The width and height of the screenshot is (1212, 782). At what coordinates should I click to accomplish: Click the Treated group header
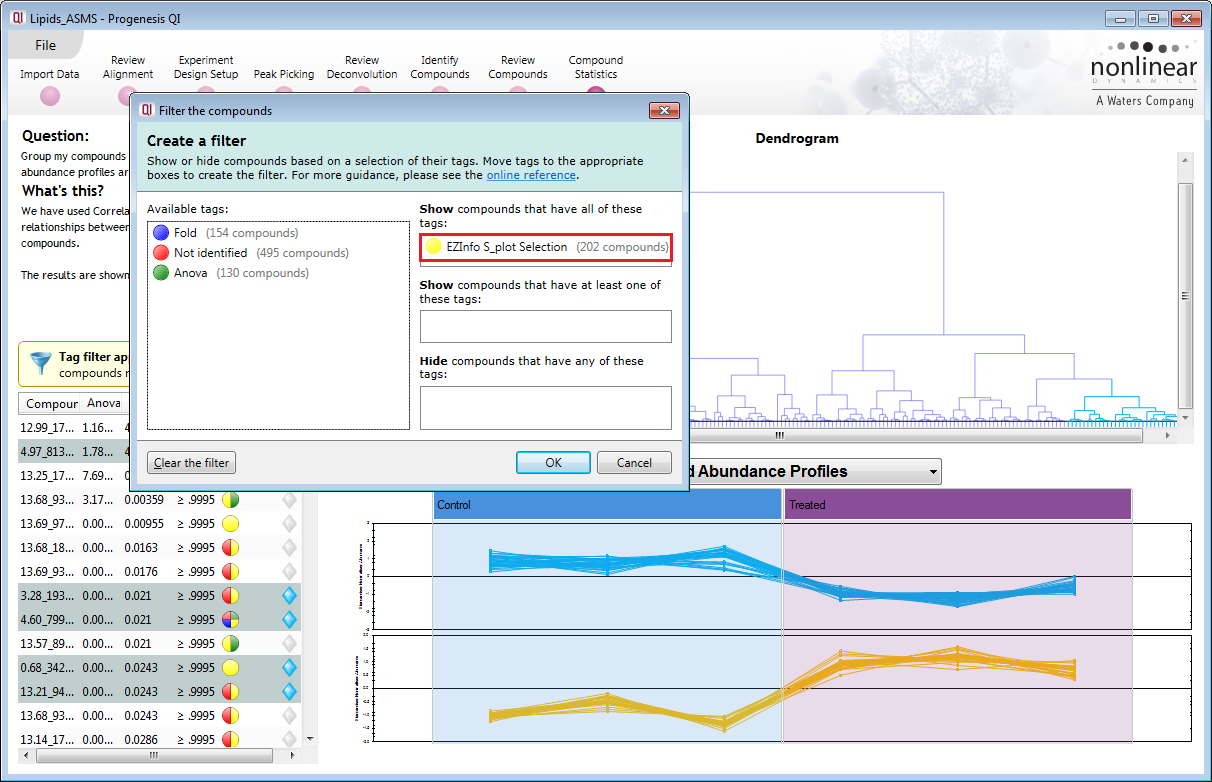pos(957,505)
